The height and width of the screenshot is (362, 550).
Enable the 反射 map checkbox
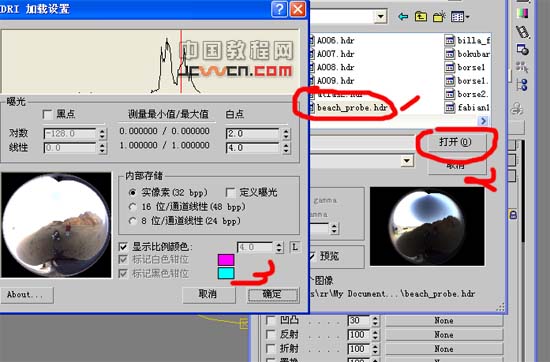tap(271, 335)
